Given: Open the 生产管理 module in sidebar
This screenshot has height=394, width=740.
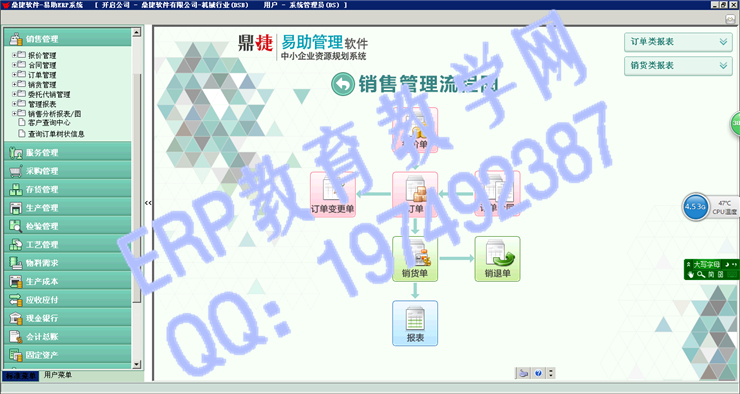Looking at the screenshot, I should (x=67, y=208).
